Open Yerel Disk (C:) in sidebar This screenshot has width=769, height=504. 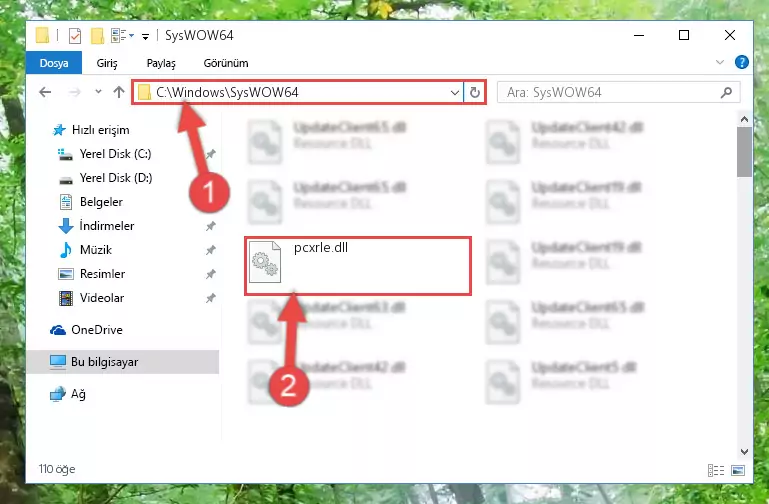(x=115, y=154)
